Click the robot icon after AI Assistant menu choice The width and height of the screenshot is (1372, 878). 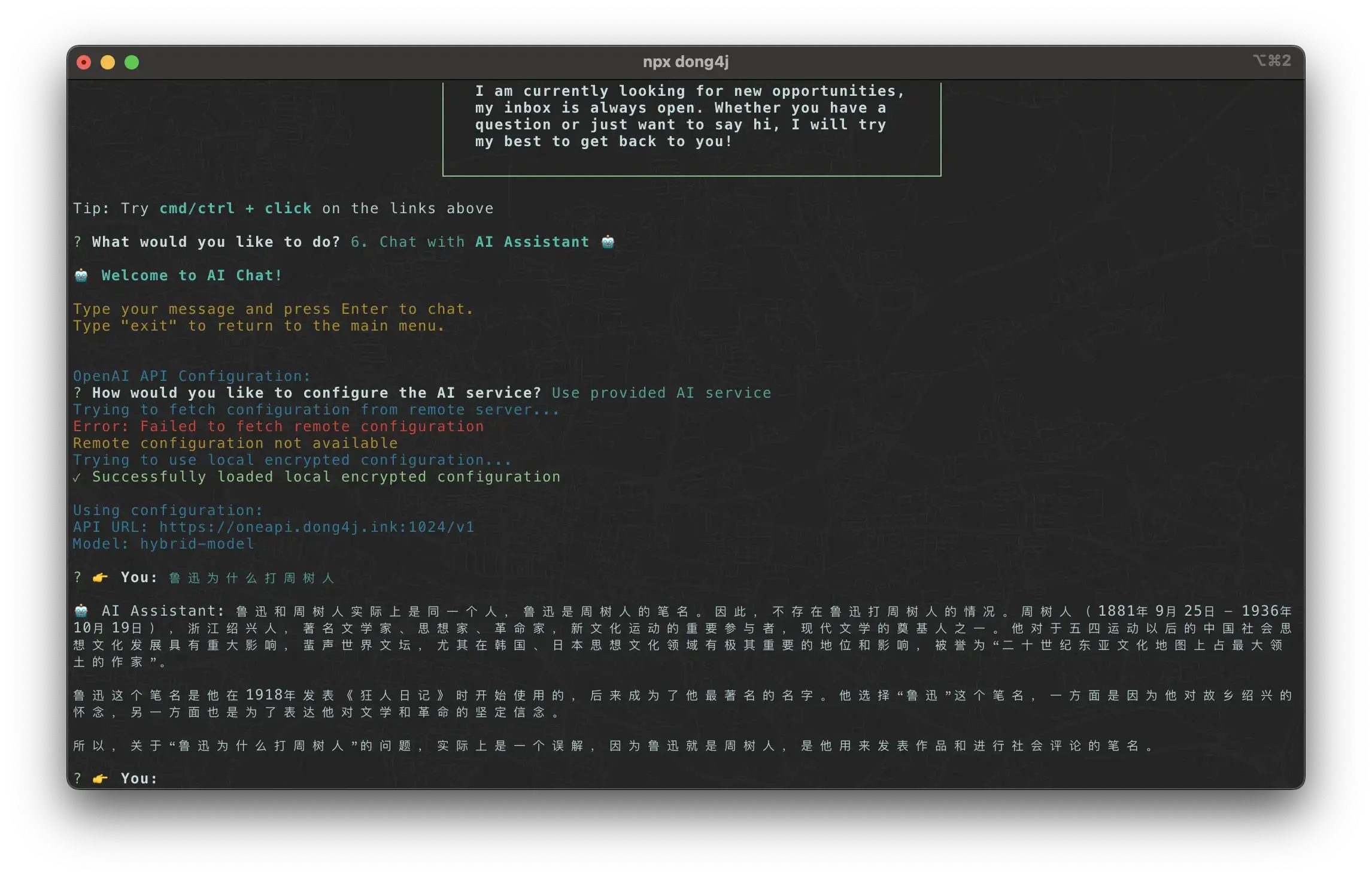coord(608,242)
